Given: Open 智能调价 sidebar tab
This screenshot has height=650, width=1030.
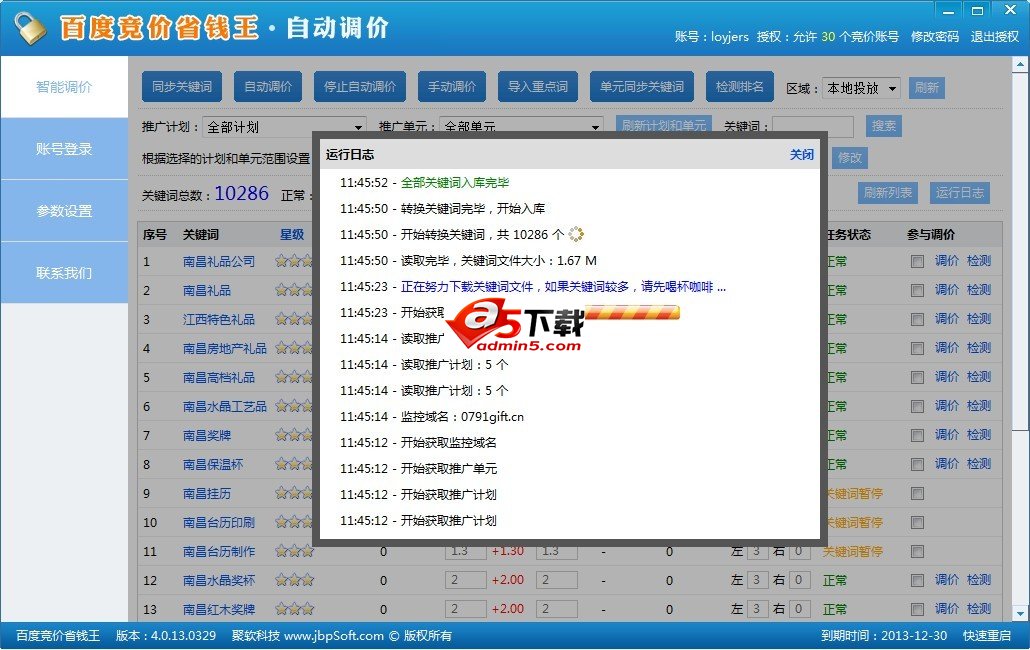Looking at the screenshot, I should tap(64, 87).
